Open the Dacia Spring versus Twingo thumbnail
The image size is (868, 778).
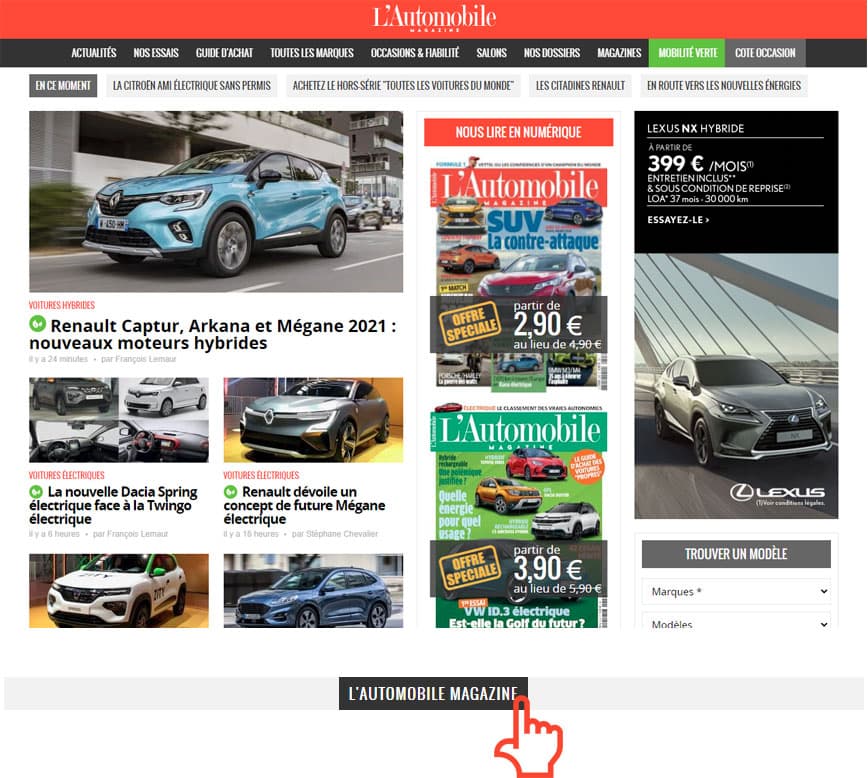[119, 420]
